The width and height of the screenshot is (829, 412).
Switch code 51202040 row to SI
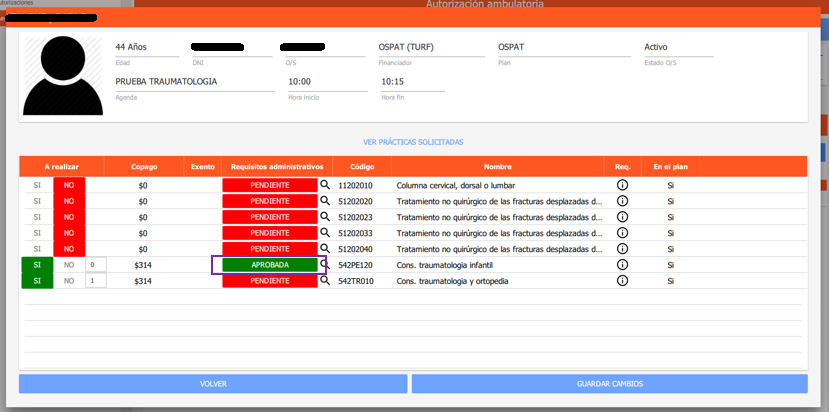tap(37, 249)
